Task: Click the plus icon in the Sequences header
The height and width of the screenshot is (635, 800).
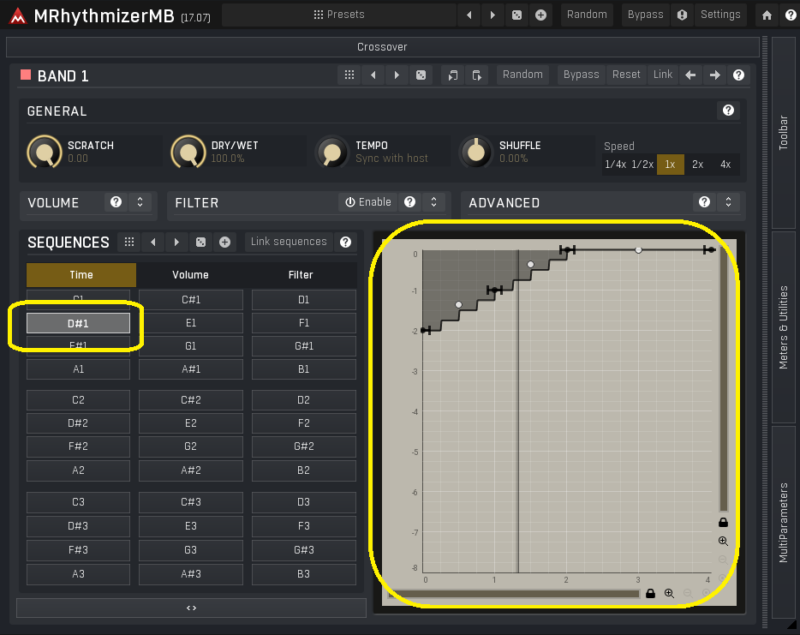Action: click(x=225, y=242)
